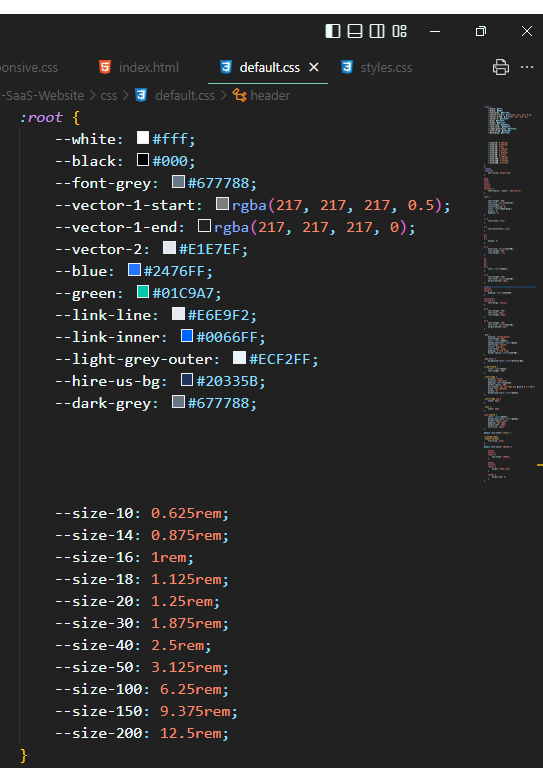The height and width of the screenshot is (768, 543).
Task: Click the HTML5 icon on index.html tab
Action: coord(105,67)
